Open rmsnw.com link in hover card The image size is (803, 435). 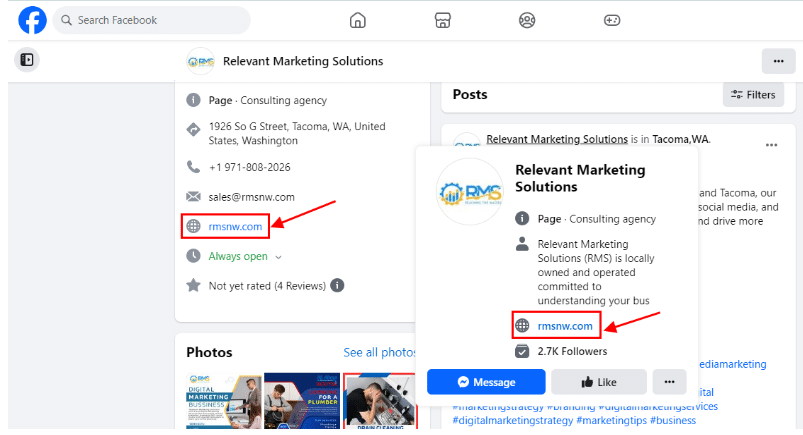point(565,326)
